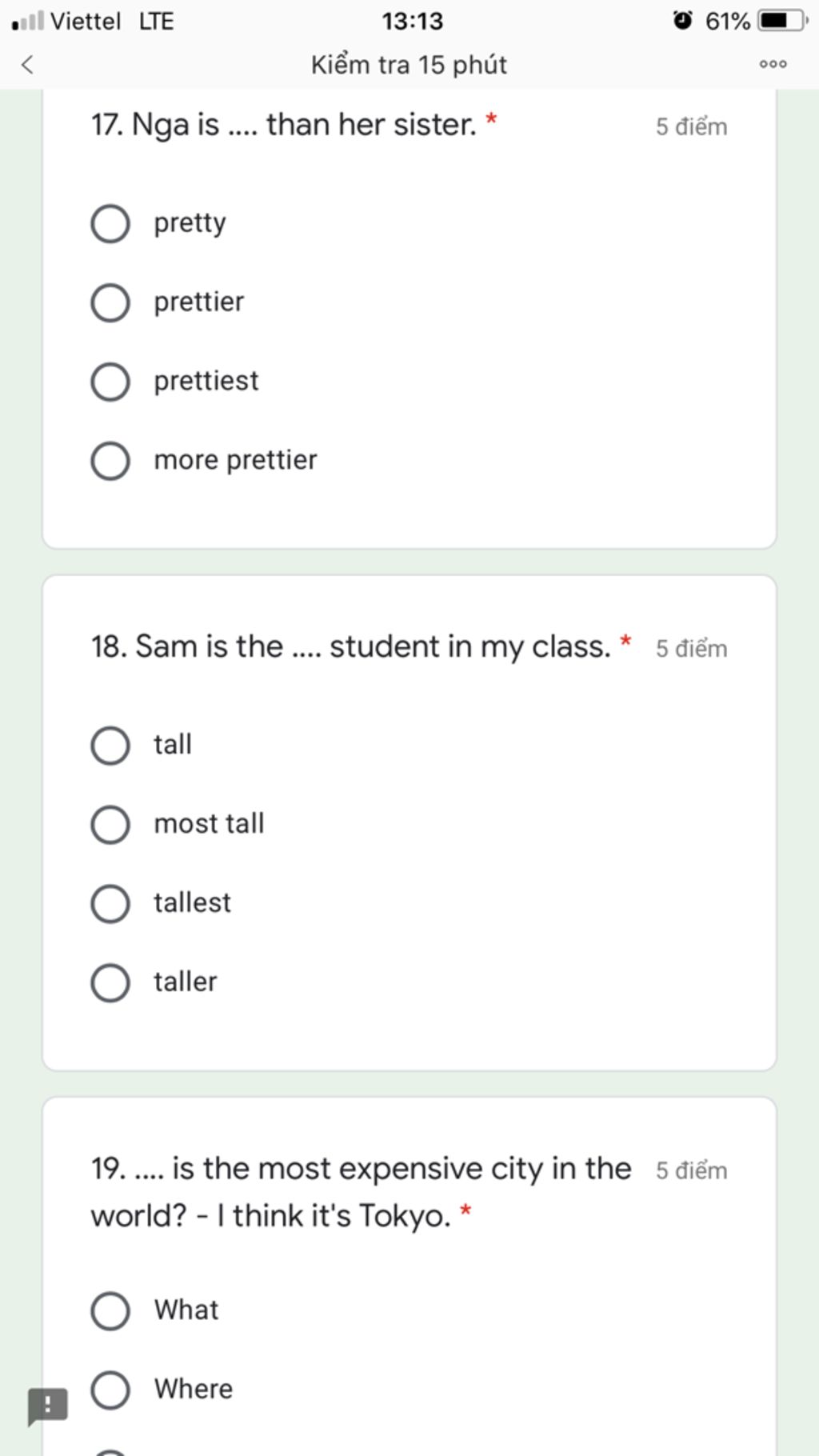Tap the 13:13 clock in status bar
This screenshot has height=1456, width=819.
(412, 21)
